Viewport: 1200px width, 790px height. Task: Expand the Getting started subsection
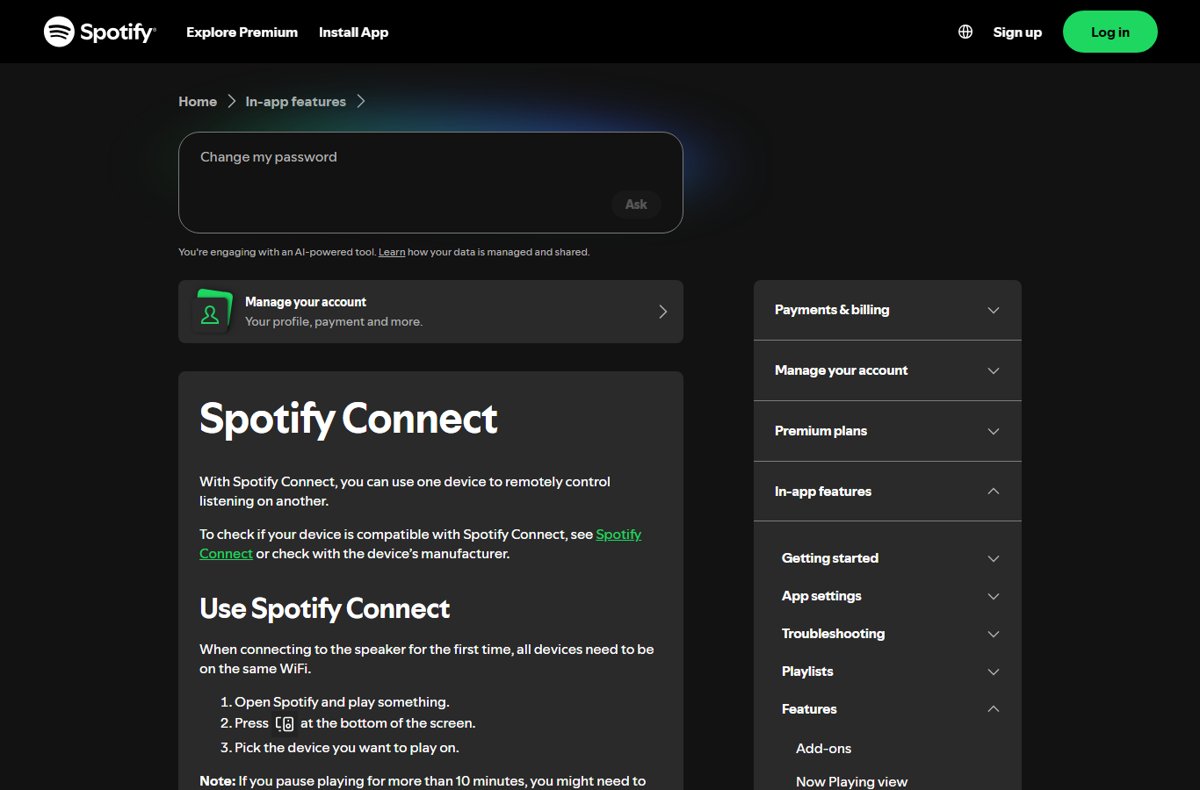click(x=890, y=558)
